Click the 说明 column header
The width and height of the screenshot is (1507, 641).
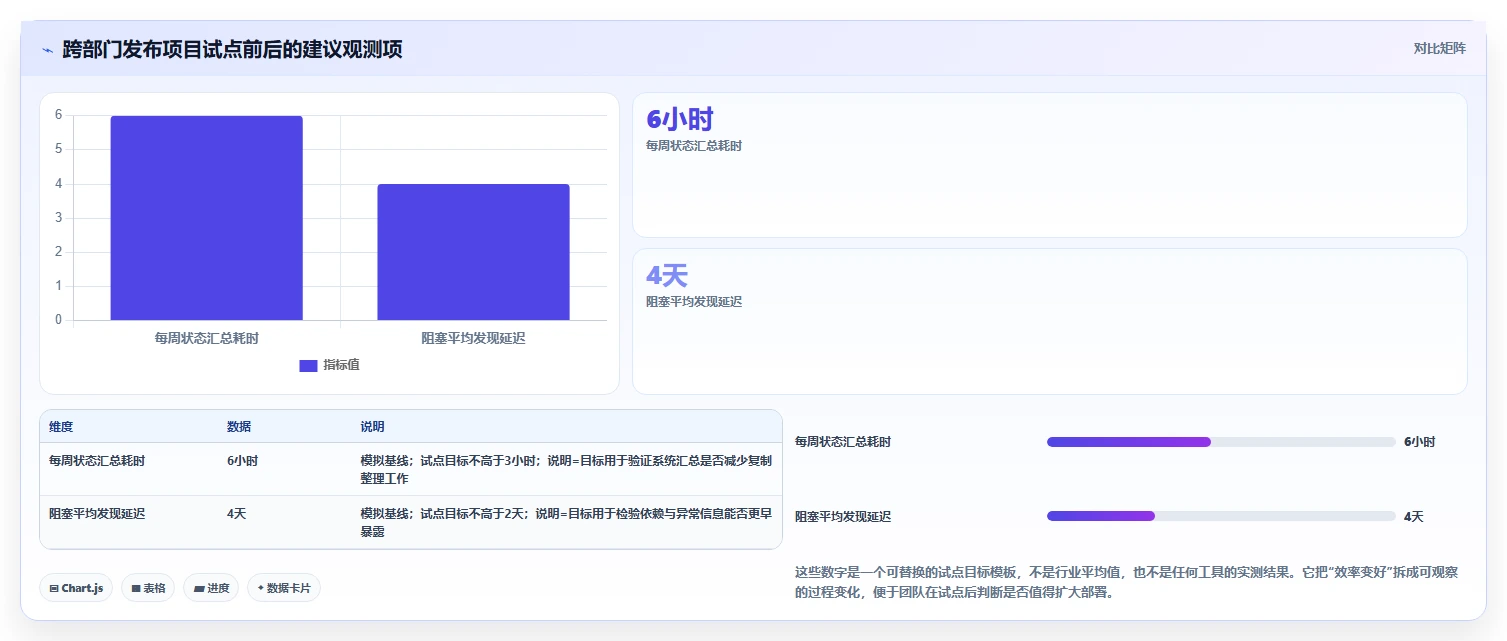pos(372,427)
